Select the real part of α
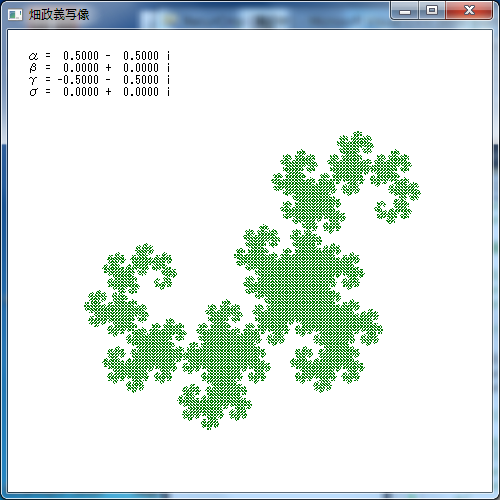 [81, 56]
